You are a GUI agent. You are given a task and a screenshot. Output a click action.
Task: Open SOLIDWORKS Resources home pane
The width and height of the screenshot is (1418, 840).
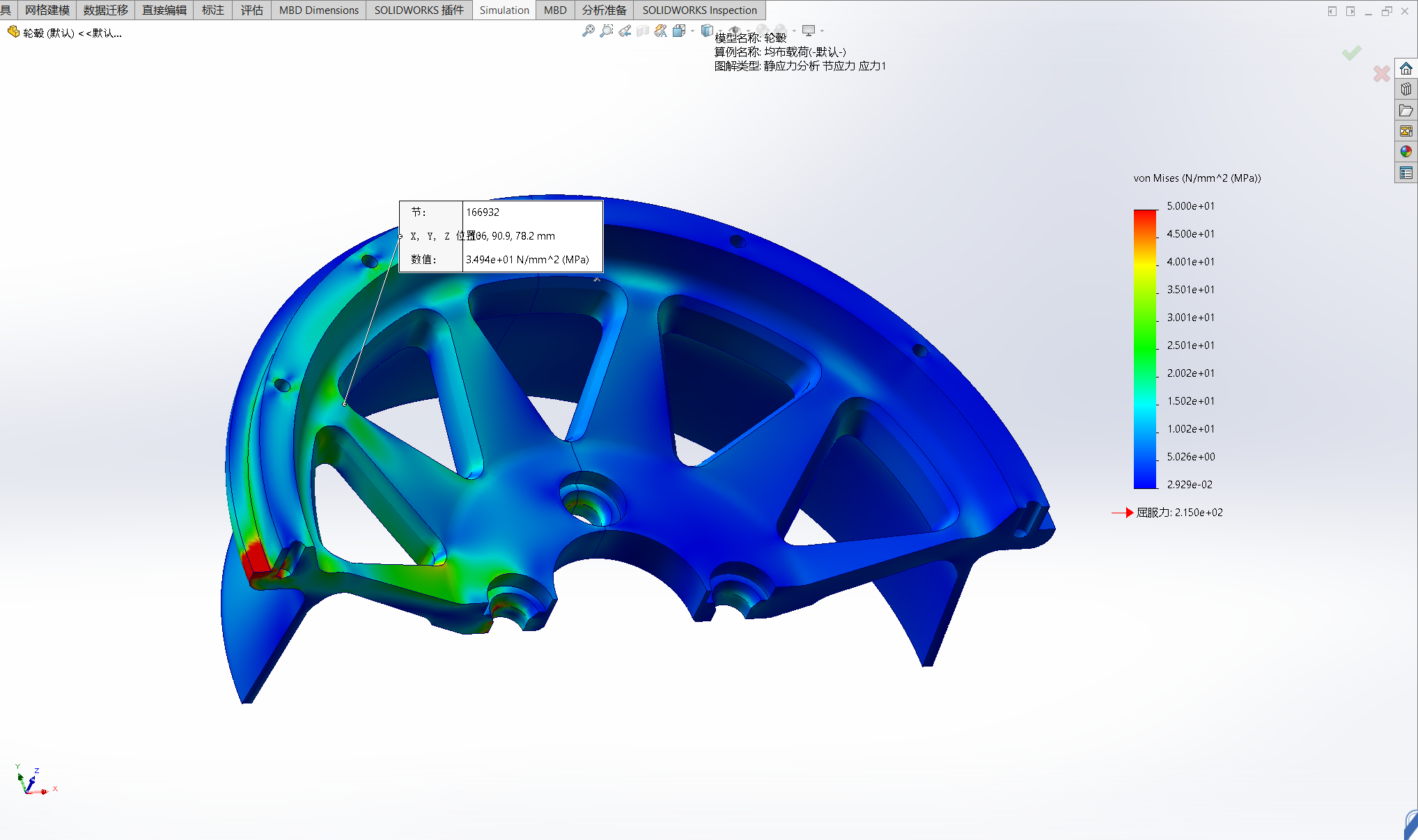pos(1405,69)
